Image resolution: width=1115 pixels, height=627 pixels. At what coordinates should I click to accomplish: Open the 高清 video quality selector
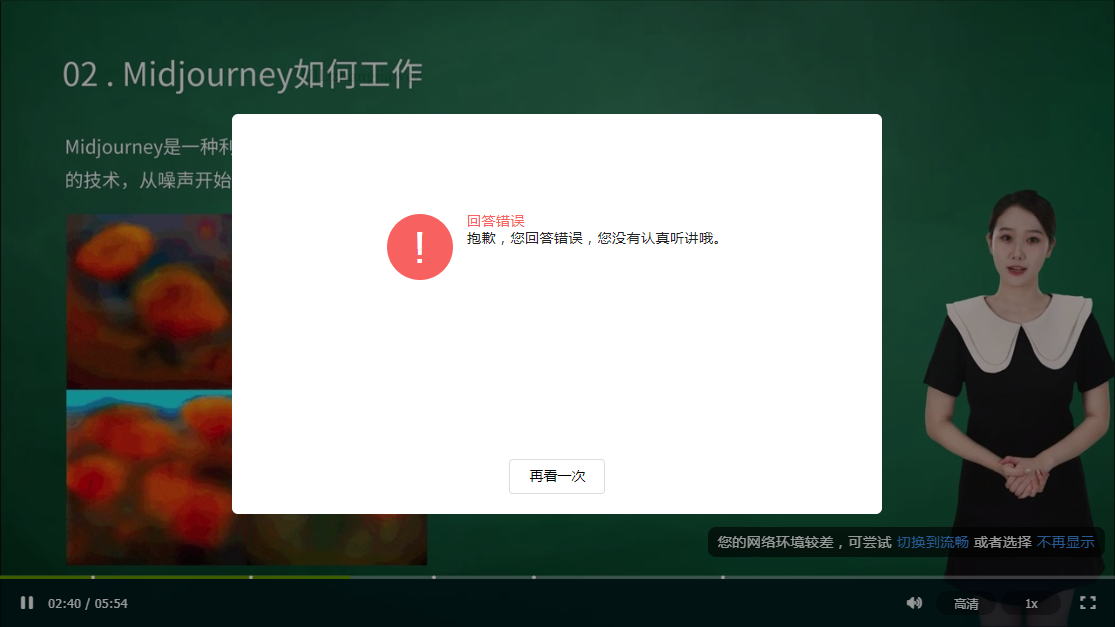(967, 603)
